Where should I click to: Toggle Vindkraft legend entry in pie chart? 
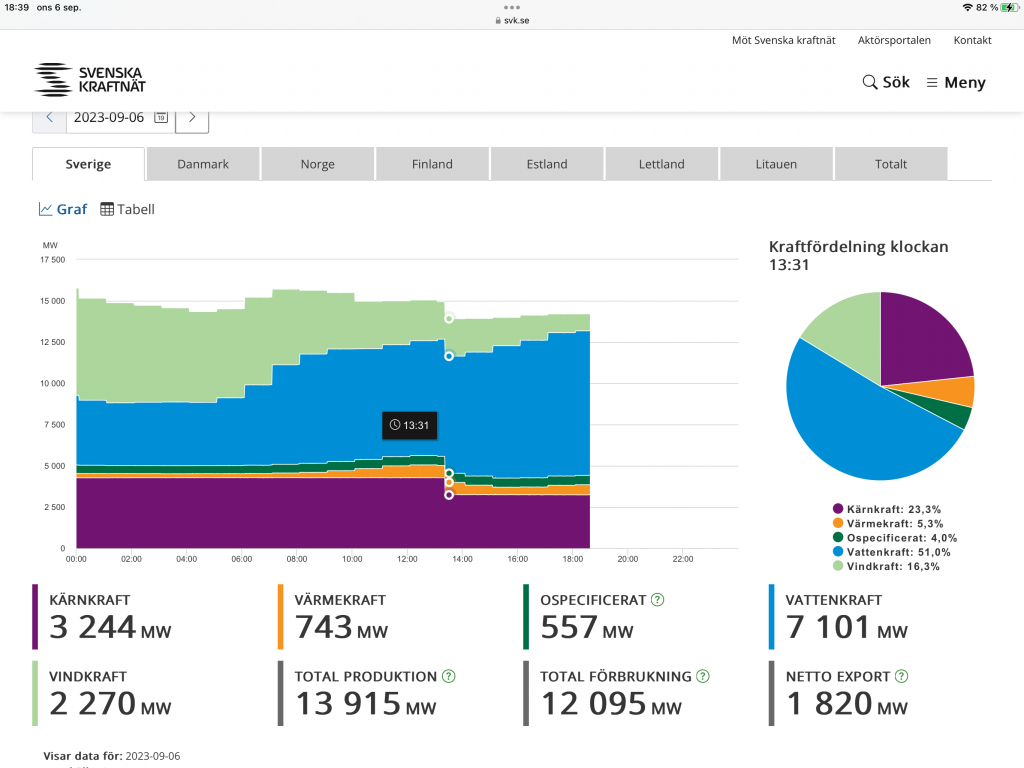(886, 566)
